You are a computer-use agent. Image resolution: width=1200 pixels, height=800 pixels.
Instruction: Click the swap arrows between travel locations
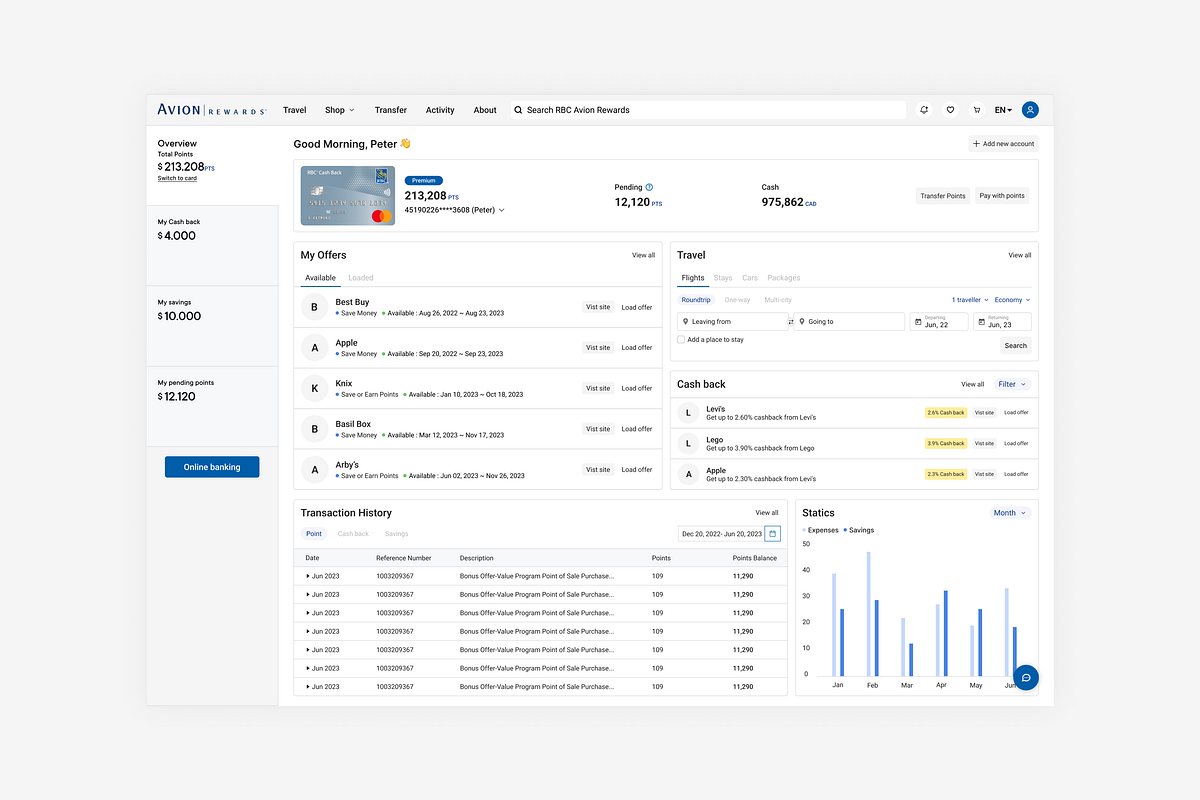click(791, 322)
